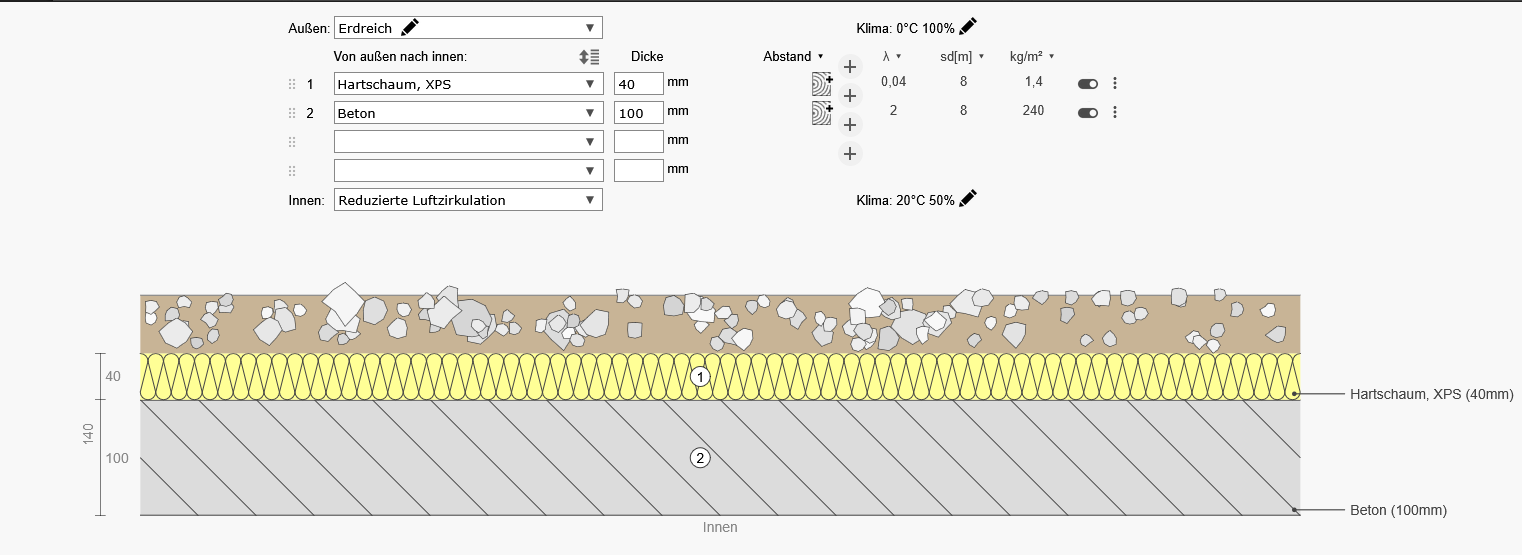Viewport: 1522px width, 555px height.
Task: Insert a layer above the Hartschaum, XPS row
Action: coord(849,67)
